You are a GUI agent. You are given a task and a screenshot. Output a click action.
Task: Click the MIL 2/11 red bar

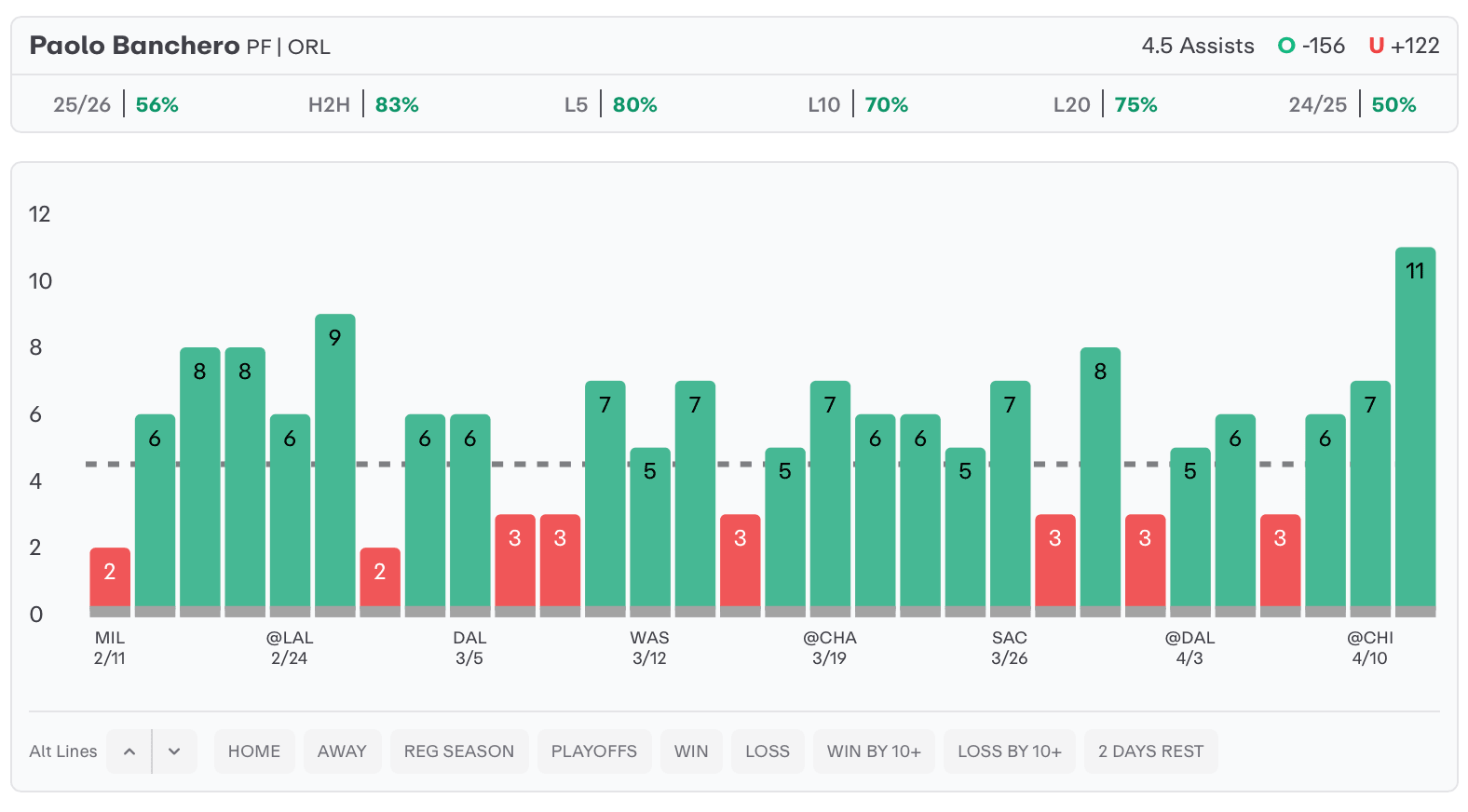tap(110, 579)
